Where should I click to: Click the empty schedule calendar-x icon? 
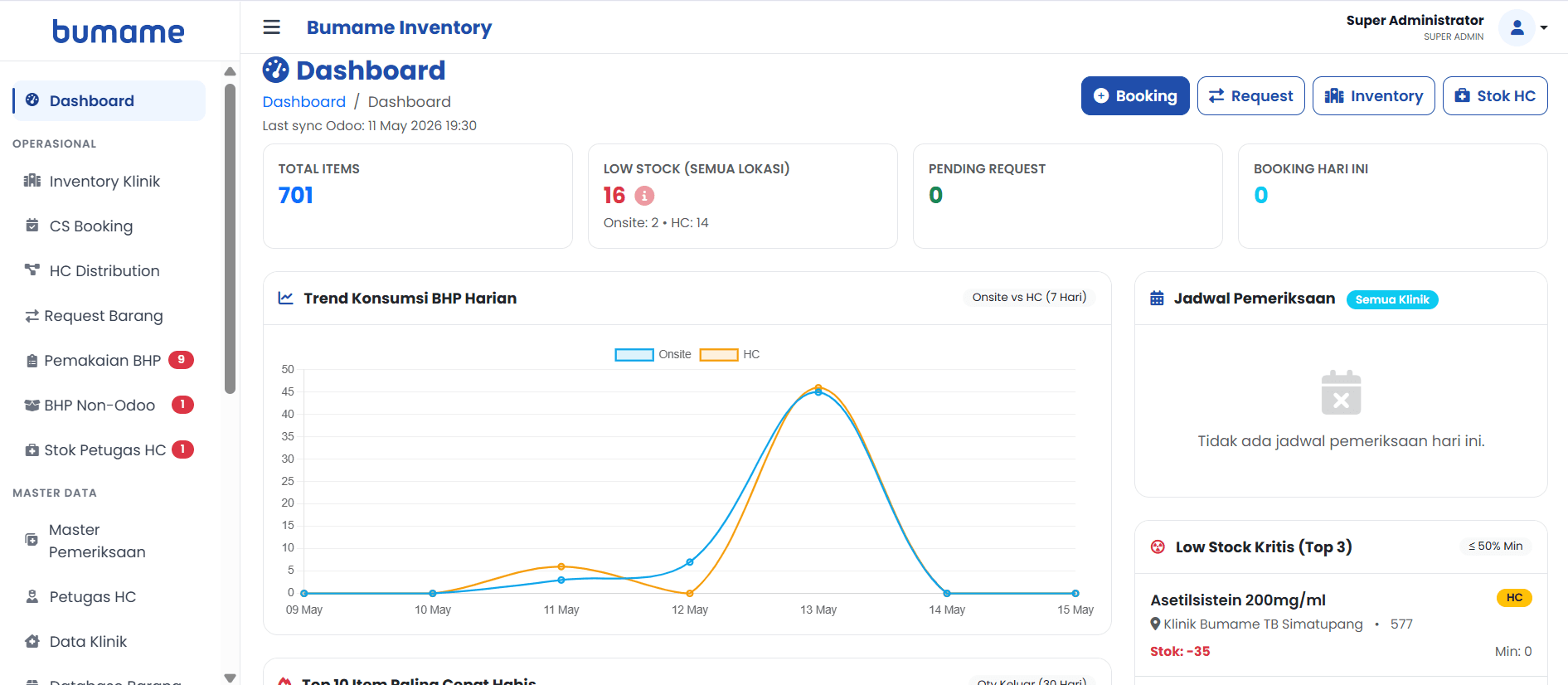pyautogui.click(x=1341, y=392)
